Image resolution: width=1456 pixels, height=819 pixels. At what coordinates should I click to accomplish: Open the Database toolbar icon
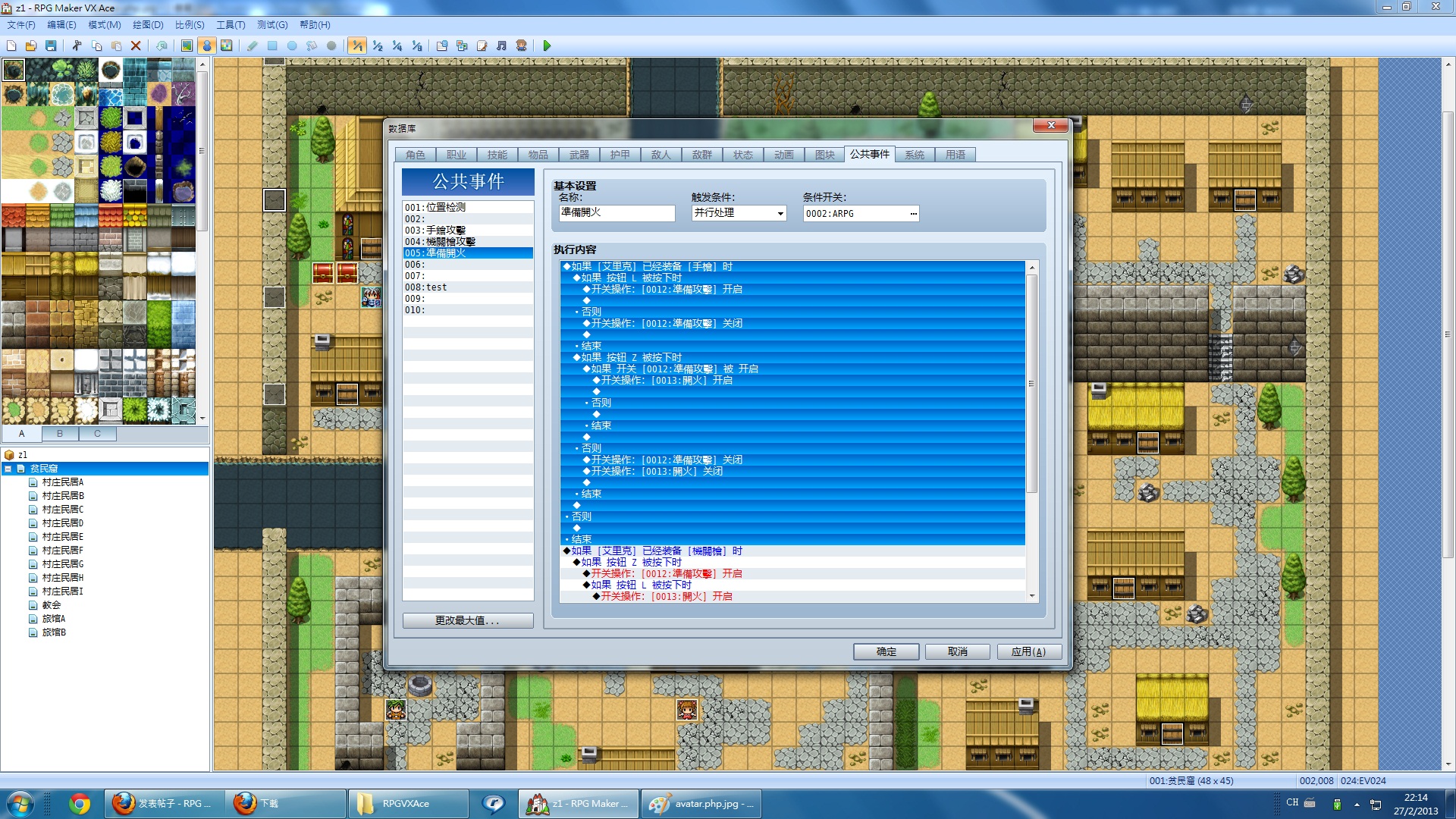442,45
